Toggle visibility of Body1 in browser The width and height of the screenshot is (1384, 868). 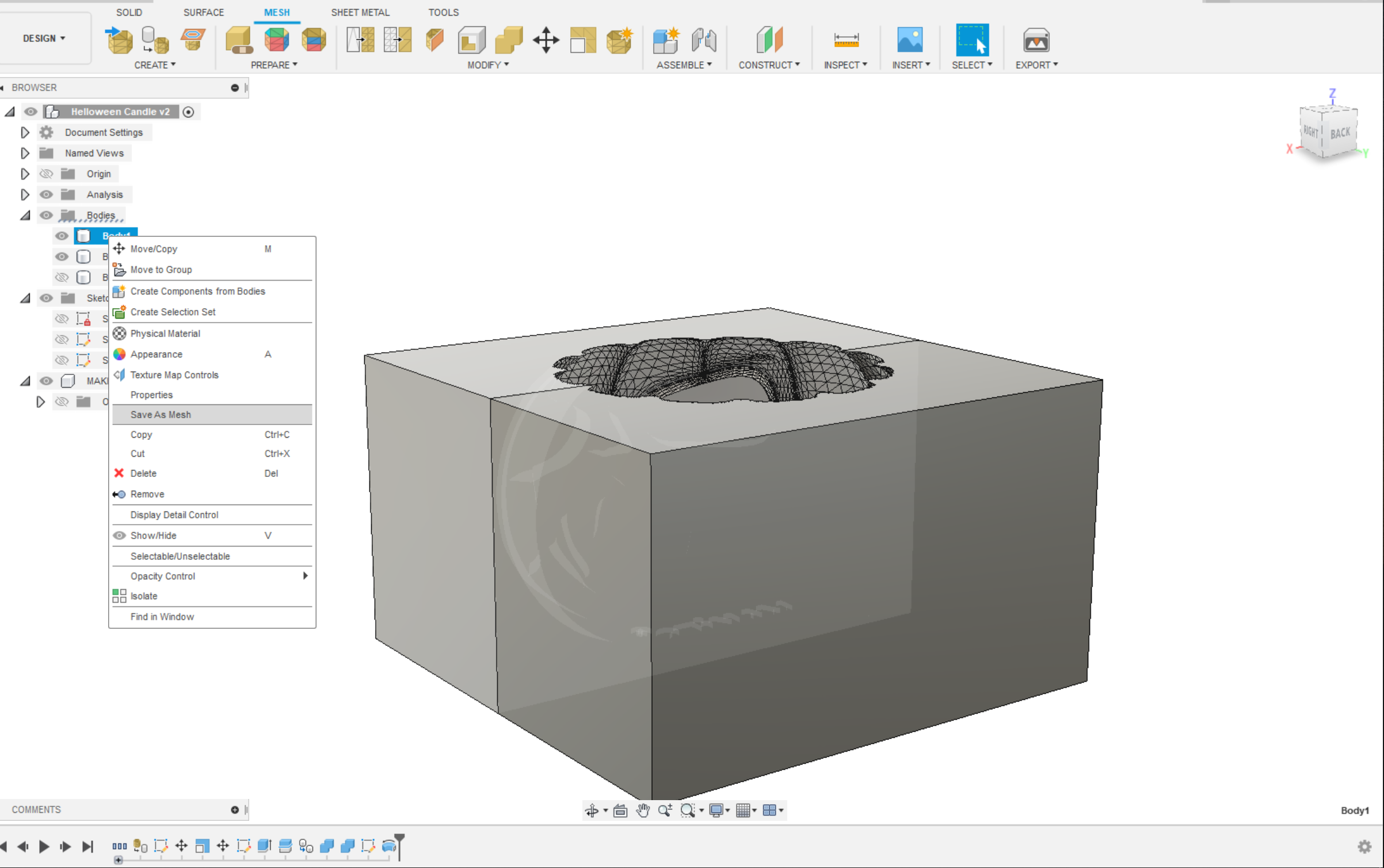[x=62, y=235]
